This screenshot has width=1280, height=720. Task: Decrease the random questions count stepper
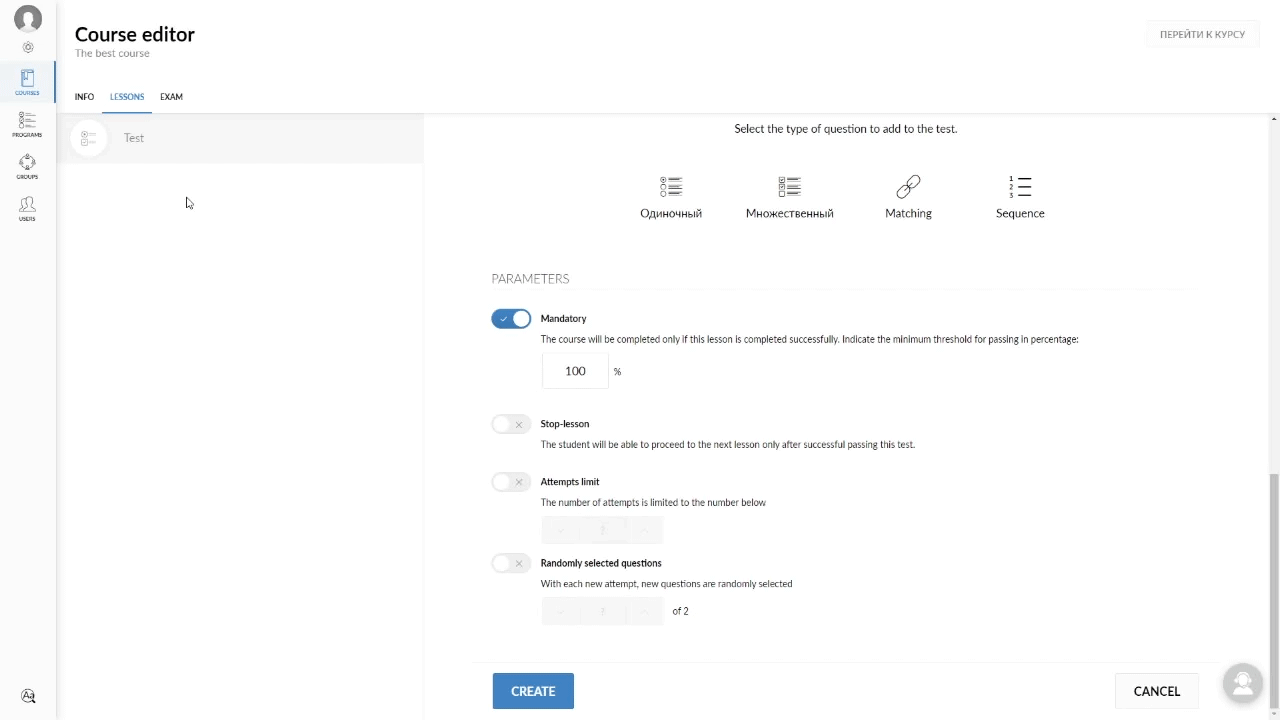click(561, 611)
